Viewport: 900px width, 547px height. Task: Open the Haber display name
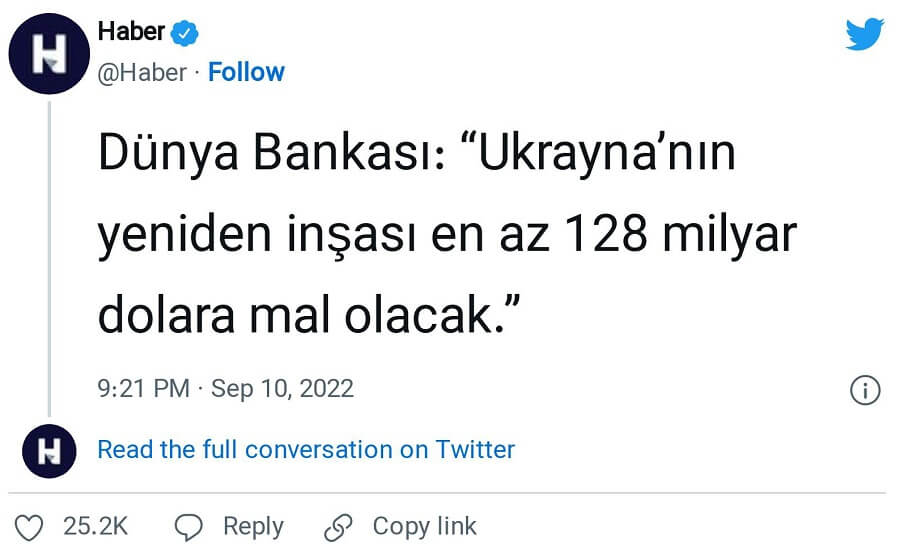pyautogui.click(x=131, y=32)
